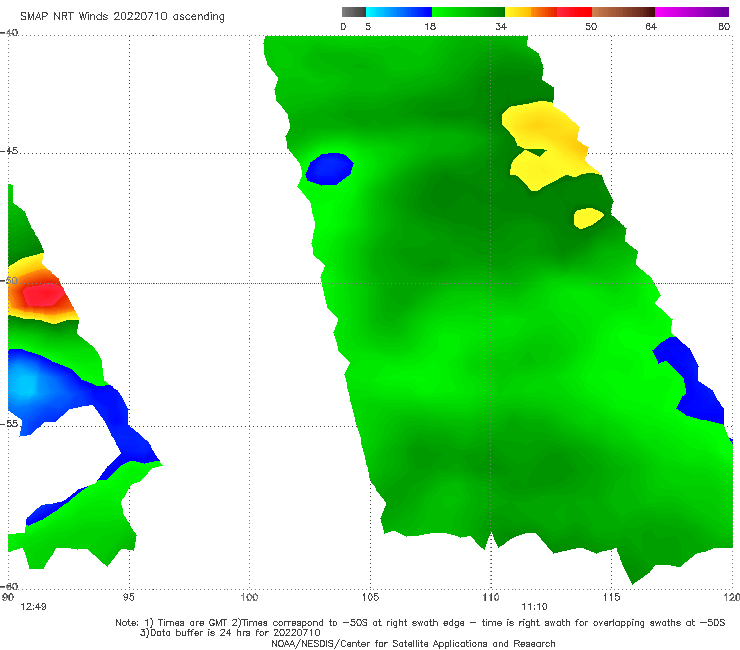
Task: Click the gray segment of the color bar
Action: (x=354, y=12)
